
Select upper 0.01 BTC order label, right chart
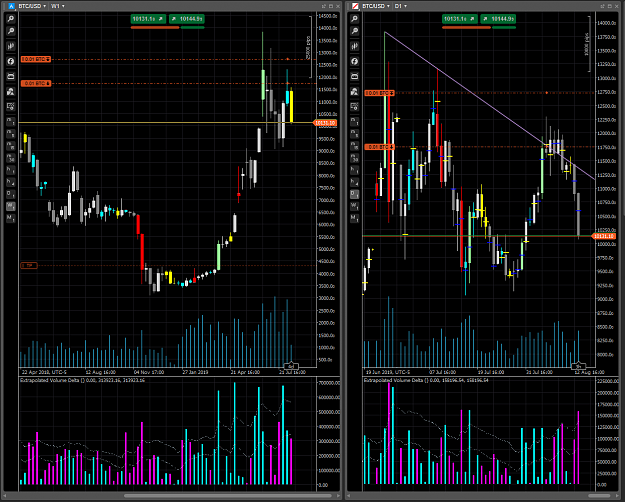[x=380, y=93]
